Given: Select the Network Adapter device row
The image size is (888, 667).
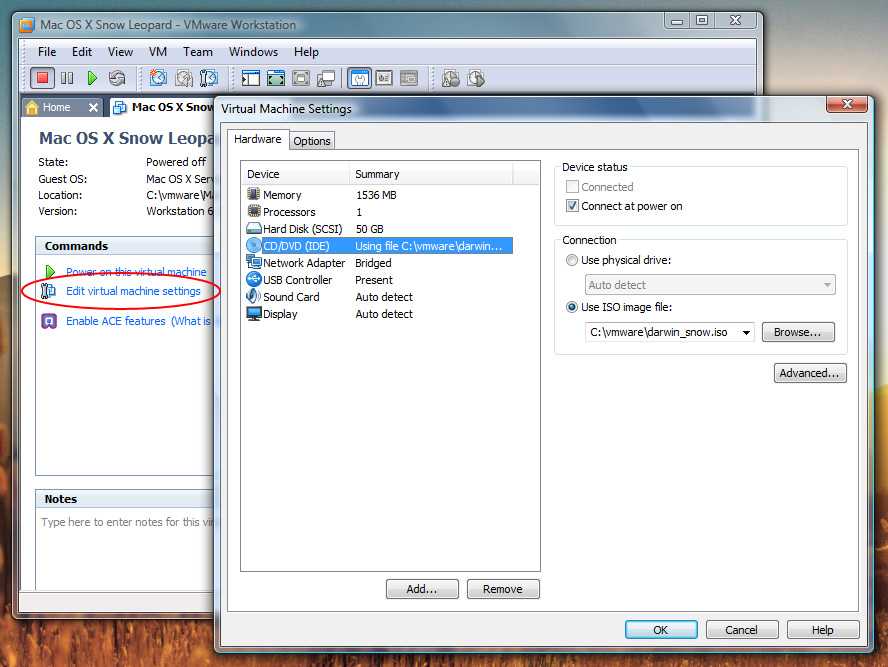Looking at the screenshot, I should point(303,263).
